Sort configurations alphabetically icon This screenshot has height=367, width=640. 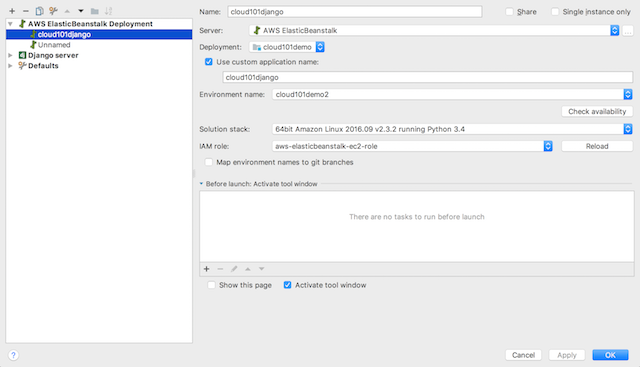coord(109,11)
